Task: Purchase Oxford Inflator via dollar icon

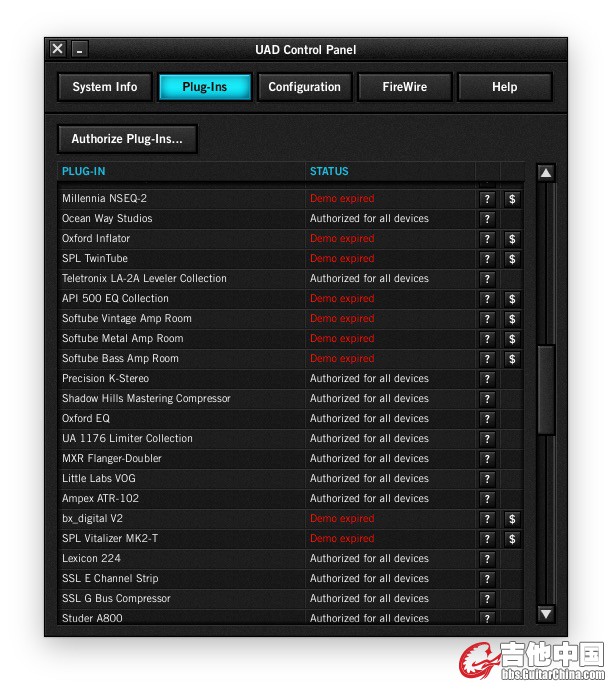Action: [x=512, y=239]
